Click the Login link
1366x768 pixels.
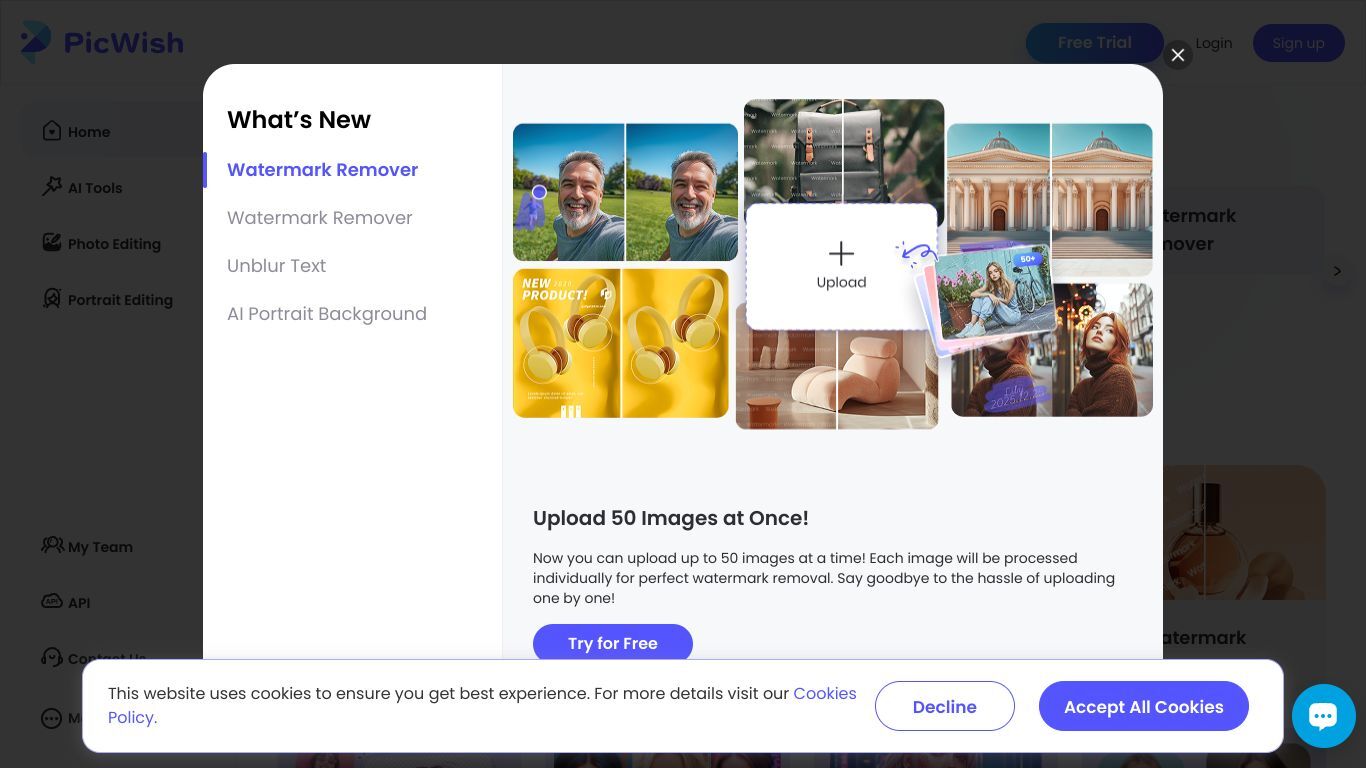pyautogui.click(x=1214, y=43)
